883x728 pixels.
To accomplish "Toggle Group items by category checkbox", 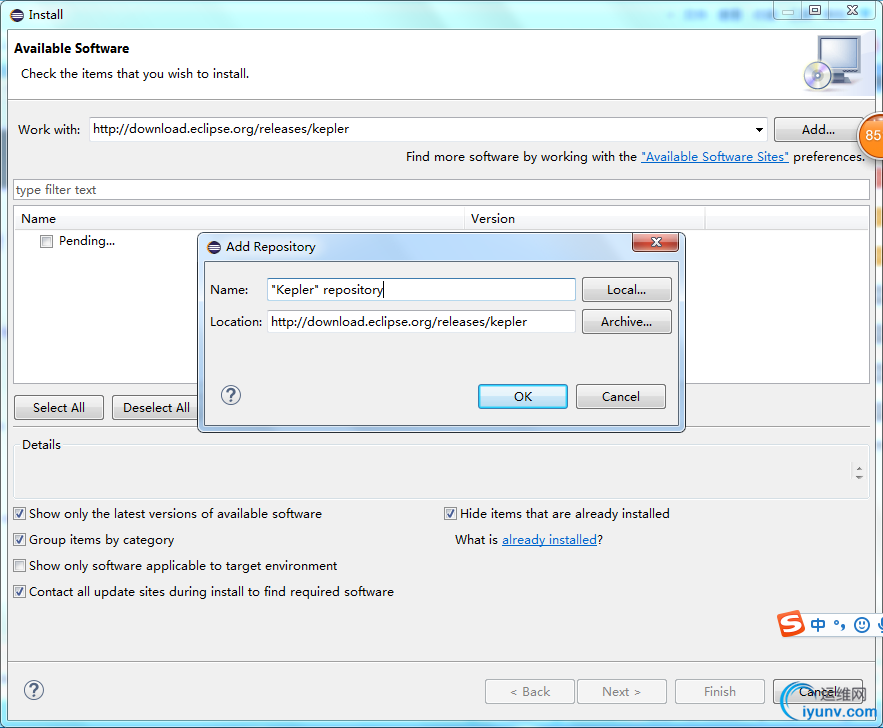I will (x=20, y=539).
